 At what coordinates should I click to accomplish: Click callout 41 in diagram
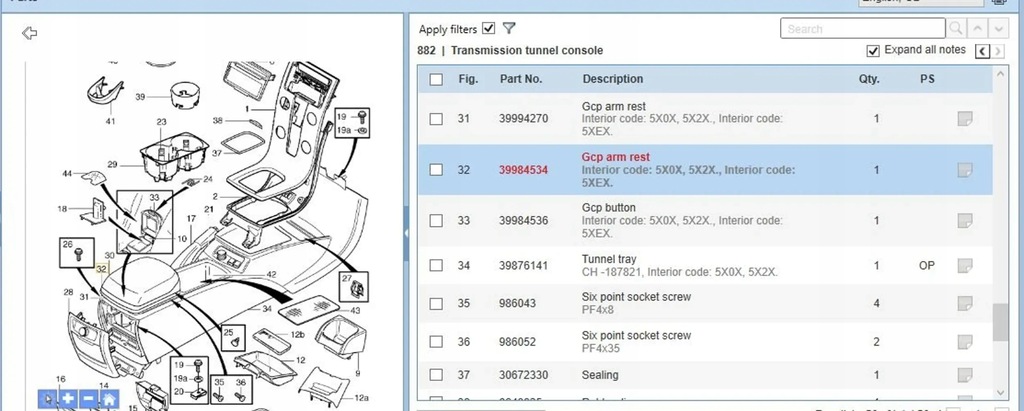tap(110, 122)
